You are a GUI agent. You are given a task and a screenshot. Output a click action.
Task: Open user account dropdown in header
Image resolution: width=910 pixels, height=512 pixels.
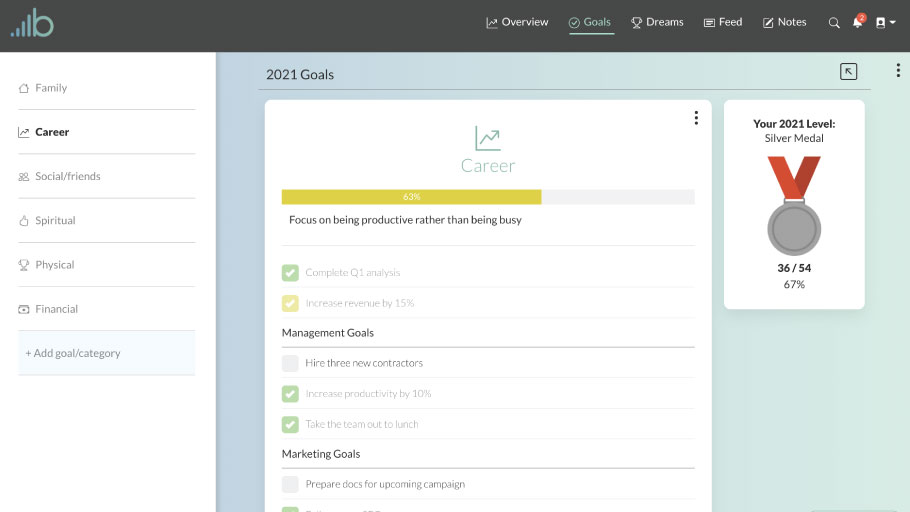coord(885,23)
